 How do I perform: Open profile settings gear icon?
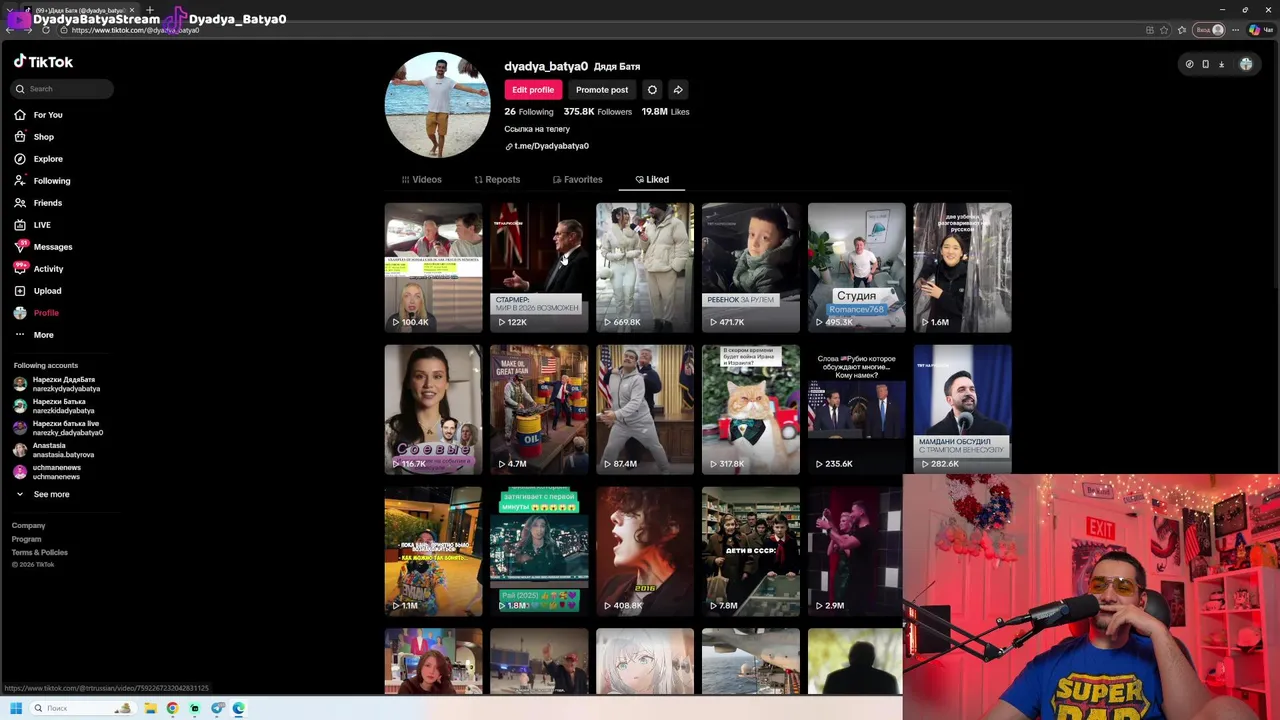652,90
